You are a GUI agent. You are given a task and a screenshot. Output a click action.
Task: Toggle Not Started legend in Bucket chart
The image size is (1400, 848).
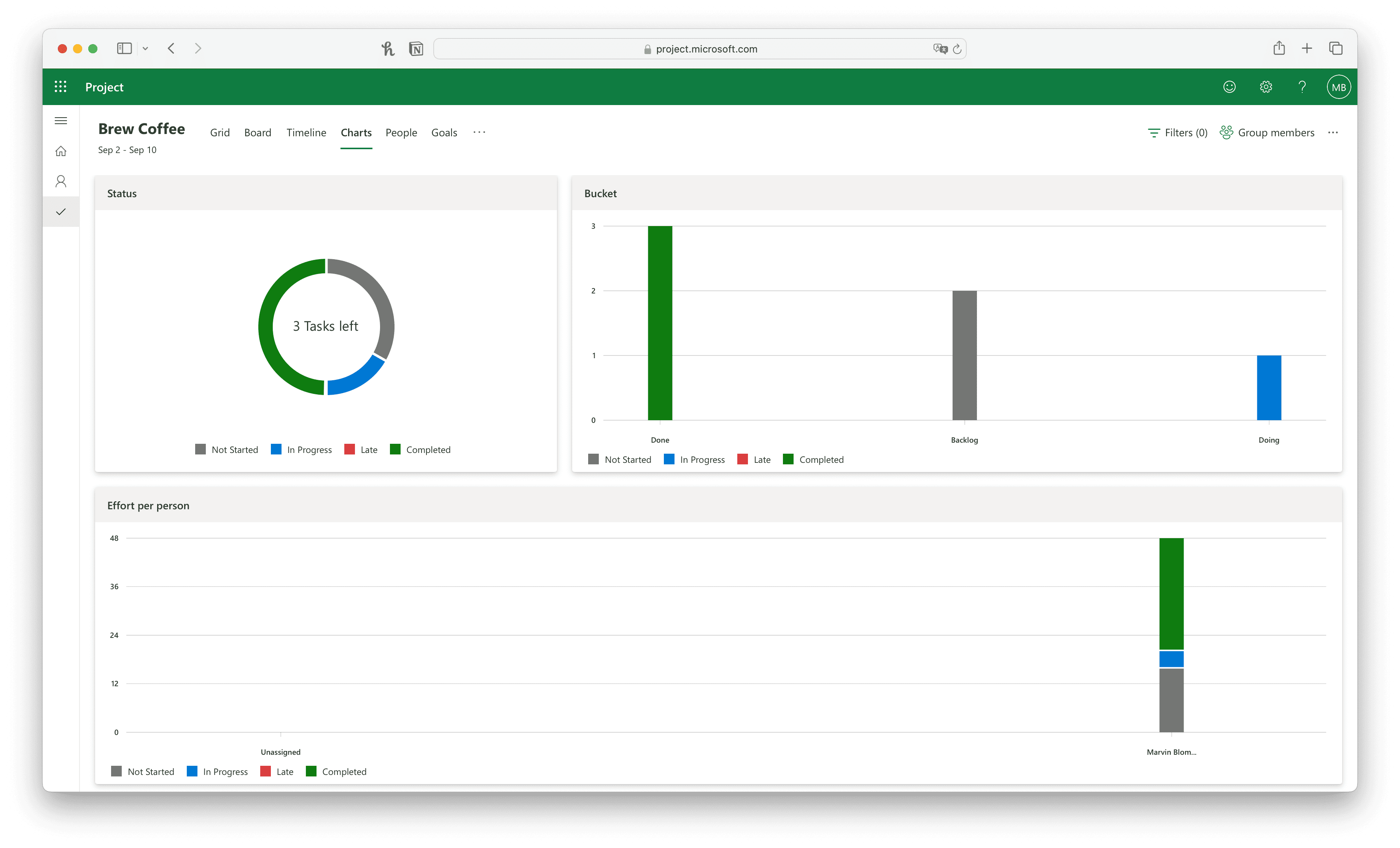(620, 459)
